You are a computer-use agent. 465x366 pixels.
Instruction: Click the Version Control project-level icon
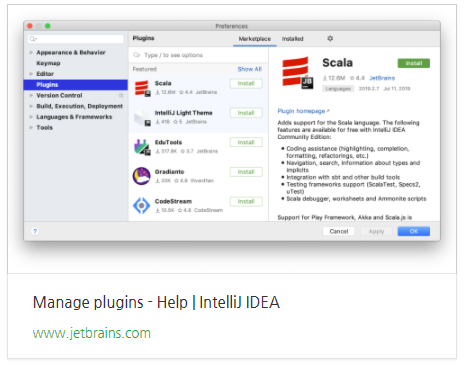coord(121,95)
